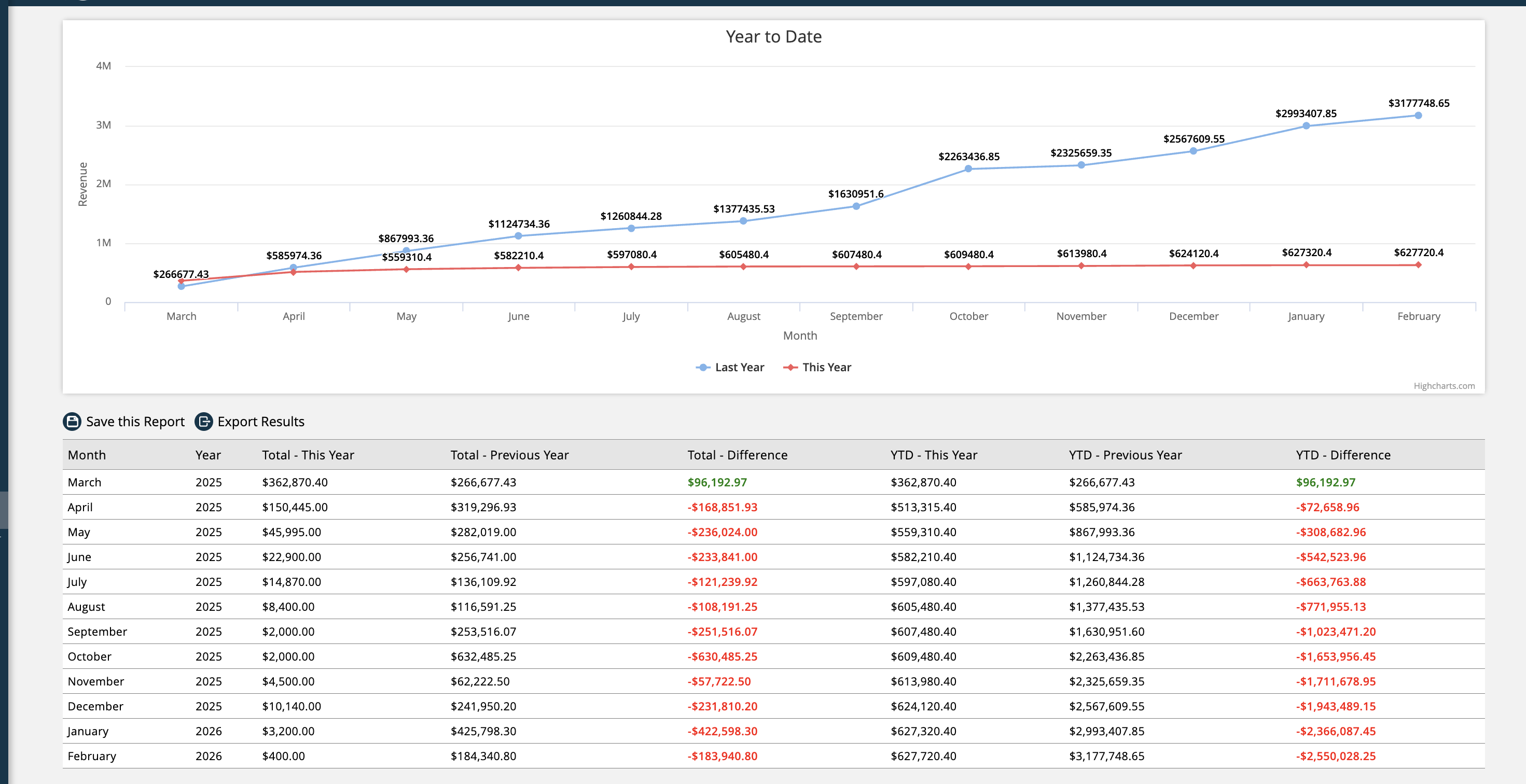Click December's total $10,140.00 cell

click(x=292, y=706)
